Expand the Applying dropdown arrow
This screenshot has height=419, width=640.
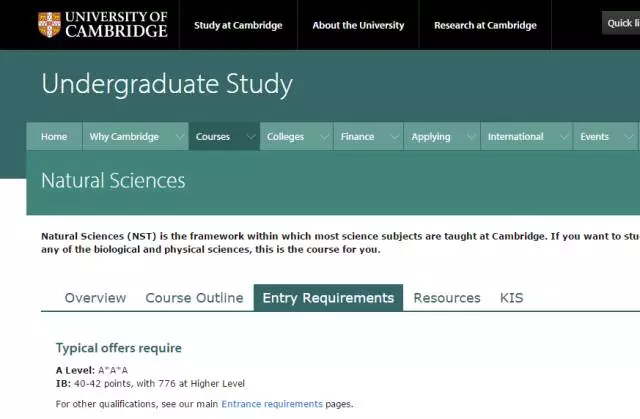pos(471,137)
